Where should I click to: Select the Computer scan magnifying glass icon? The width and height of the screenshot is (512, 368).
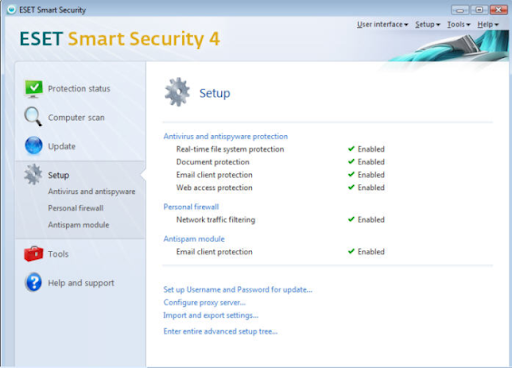(x=33, y=117)
